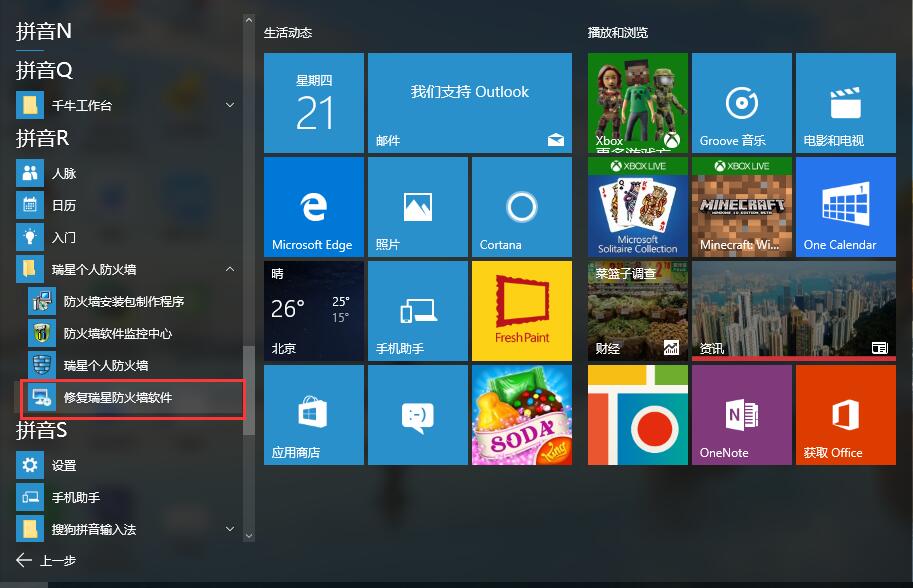Viewport: 913px width, 588px height.
Task: Open 手机助手 in the app list
Action: click(x=127, y=497)
